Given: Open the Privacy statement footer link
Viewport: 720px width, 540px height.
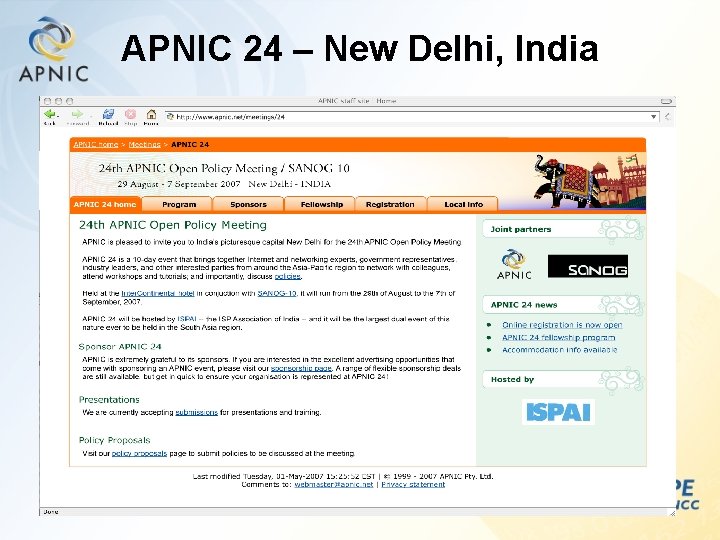Looking at the screenshot, I should click(413, 484).
